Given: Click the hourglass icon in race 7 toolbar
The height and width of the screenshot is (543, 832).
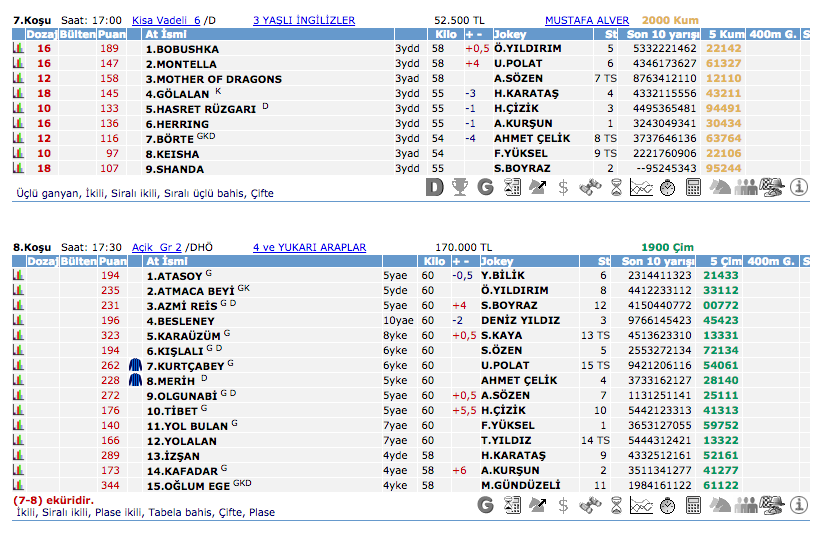Looking at the screenshot, I should (616, 186).
